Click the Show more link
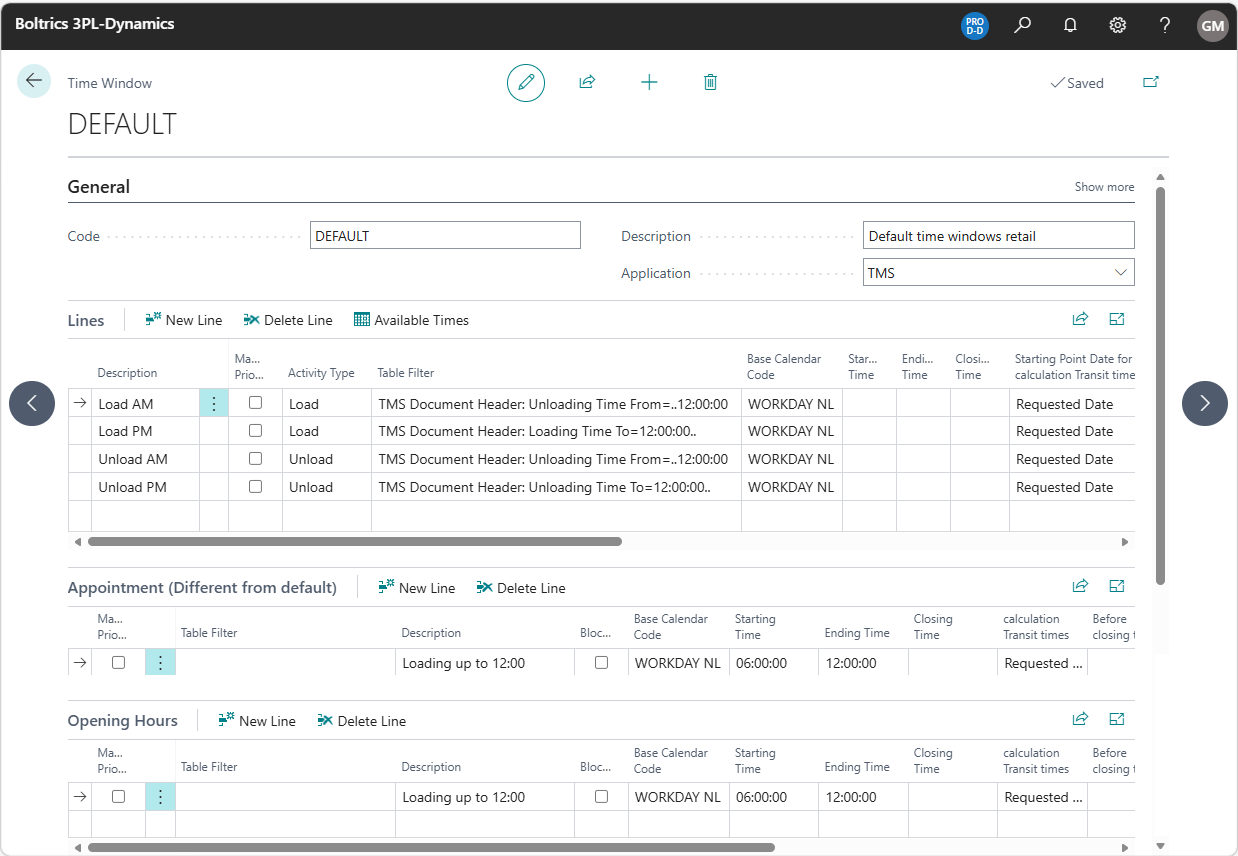The image size is (1238, 856). [1104, 187]
